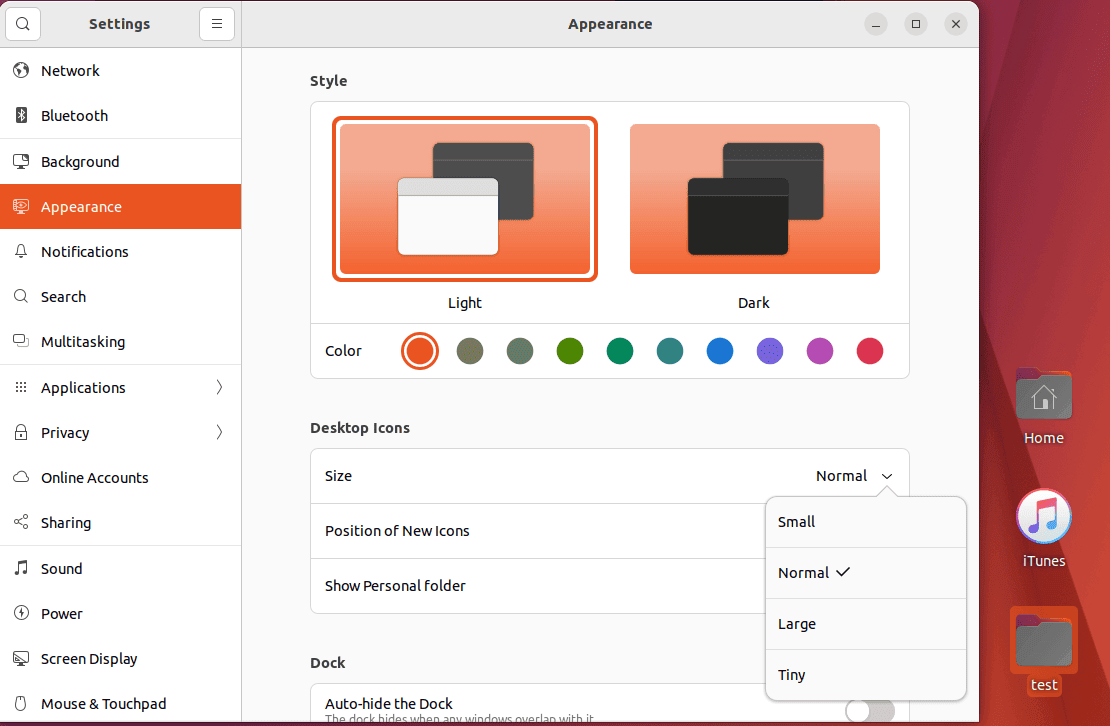Image resolution: width=1110 pixels, height=726 pixels.
Task: Click the Bluetooth icon in sidebar
Action: click(21, 116)
